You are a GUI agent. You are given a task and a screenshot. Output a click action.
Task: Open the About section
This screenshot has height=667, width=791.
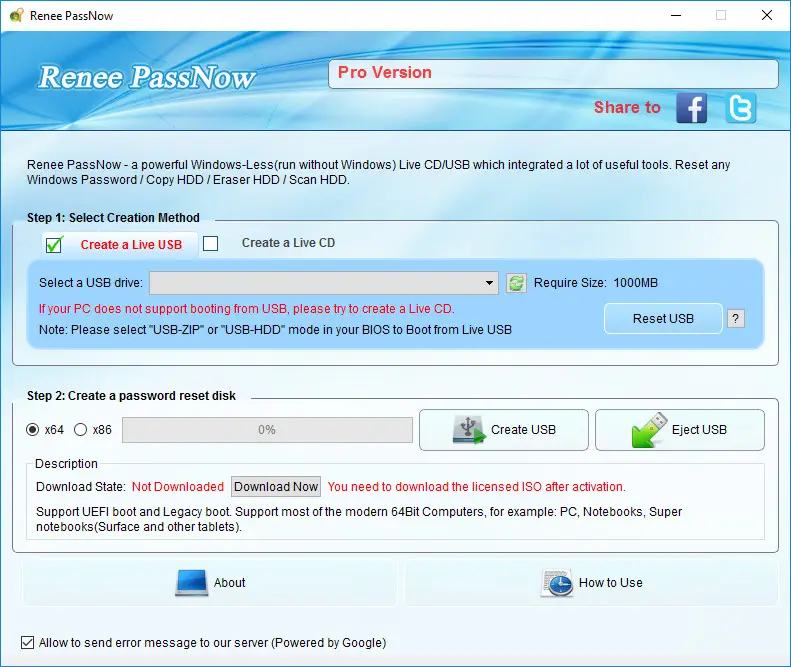pos(210,583)
